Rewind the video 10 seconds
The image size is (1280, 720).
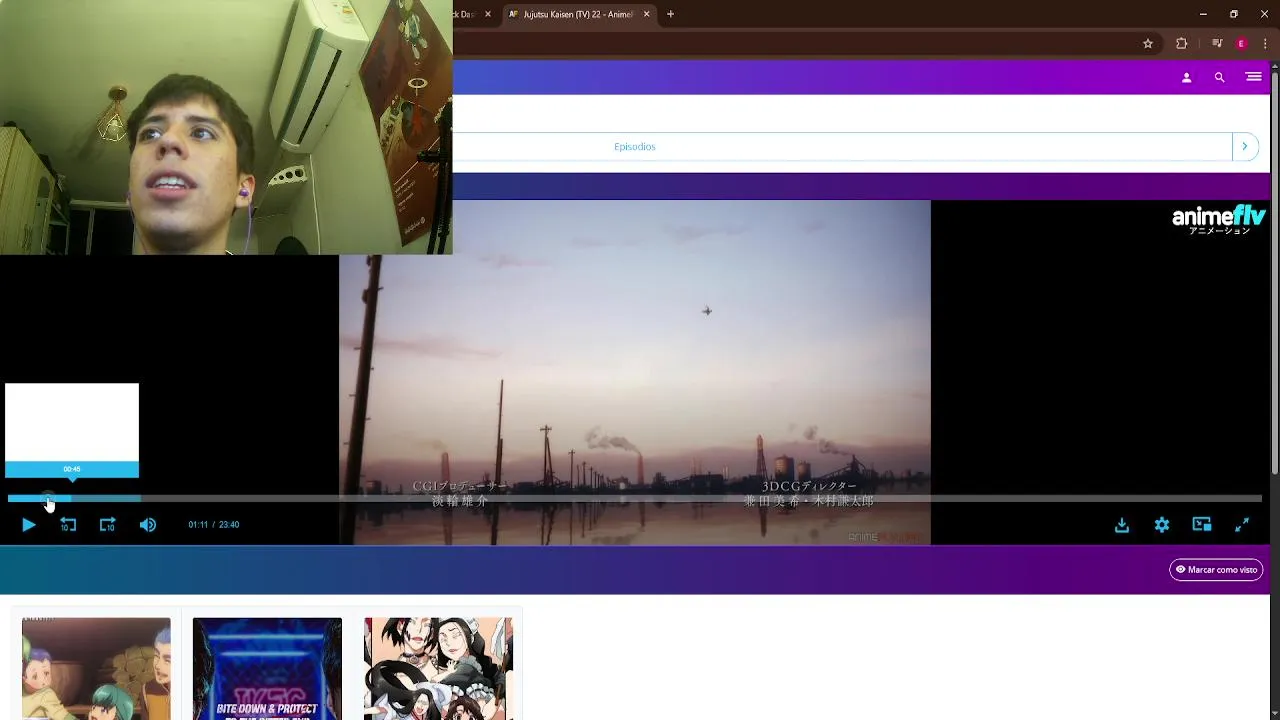coord(68,525)
